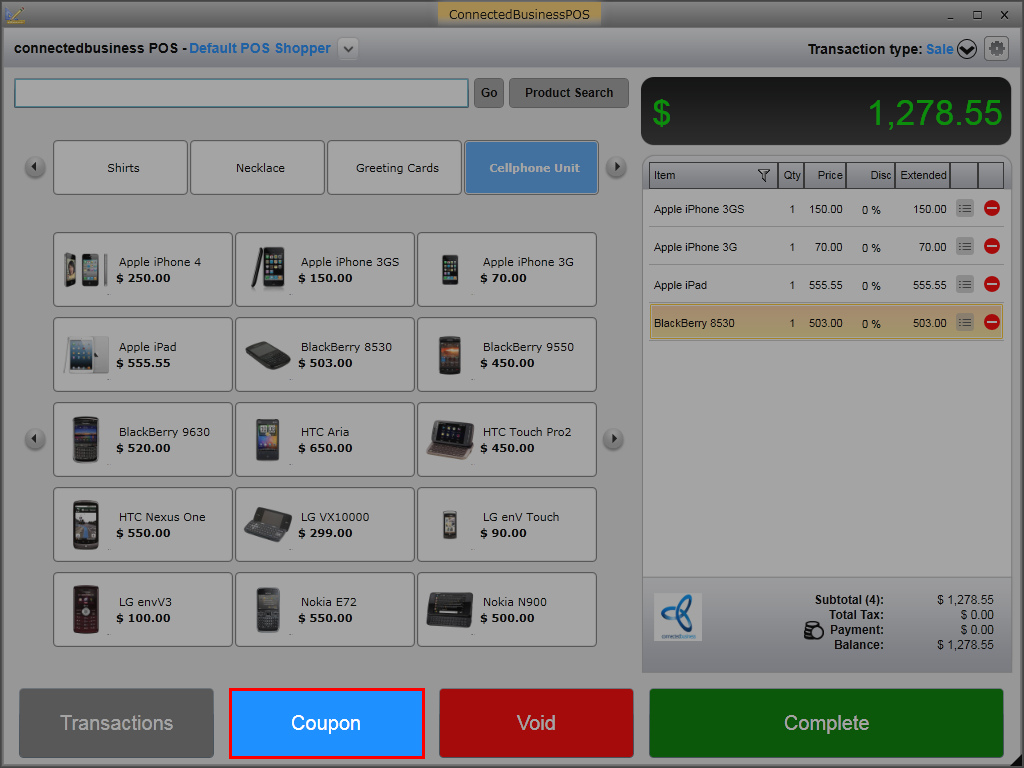The height and width of the screenshot is (768, 1024).
Task: Show next categories with right arrow
Action: tap(616, 167)
